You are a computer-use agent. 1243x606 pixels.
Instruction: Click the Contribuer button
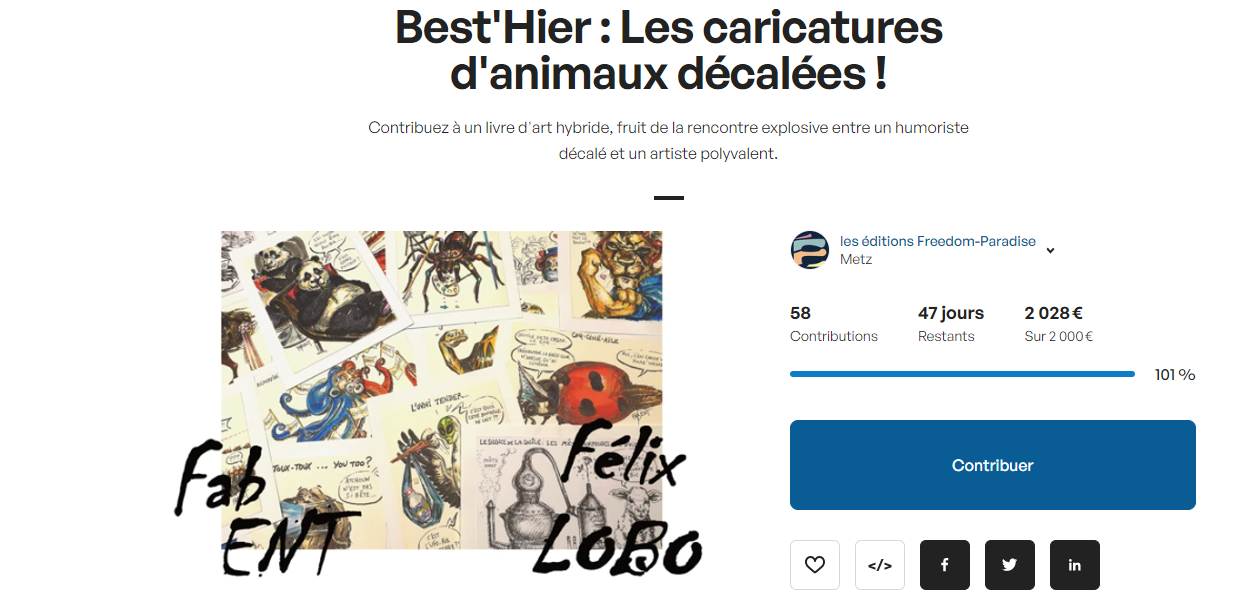993,465
